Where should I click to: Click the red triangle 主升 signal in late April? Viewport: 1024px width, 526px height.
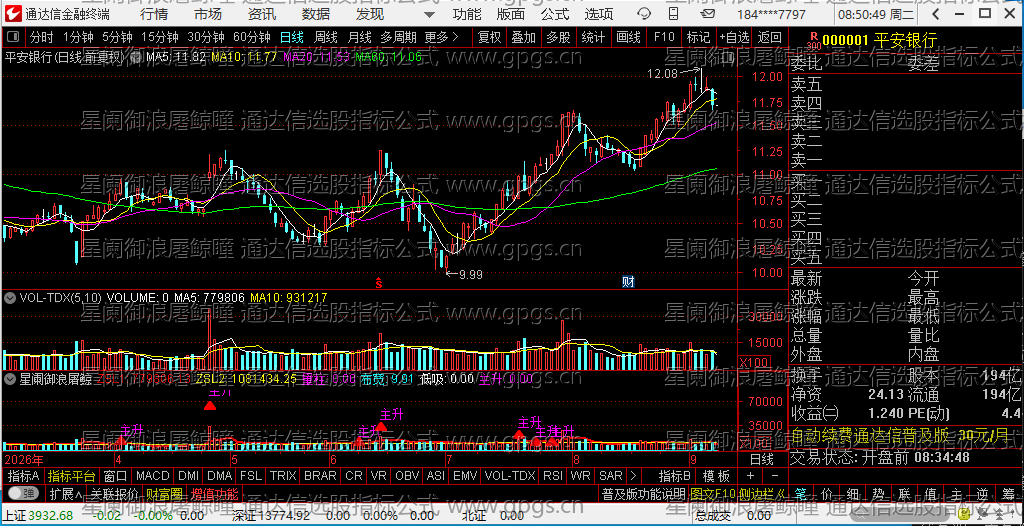tap(210, 406)
